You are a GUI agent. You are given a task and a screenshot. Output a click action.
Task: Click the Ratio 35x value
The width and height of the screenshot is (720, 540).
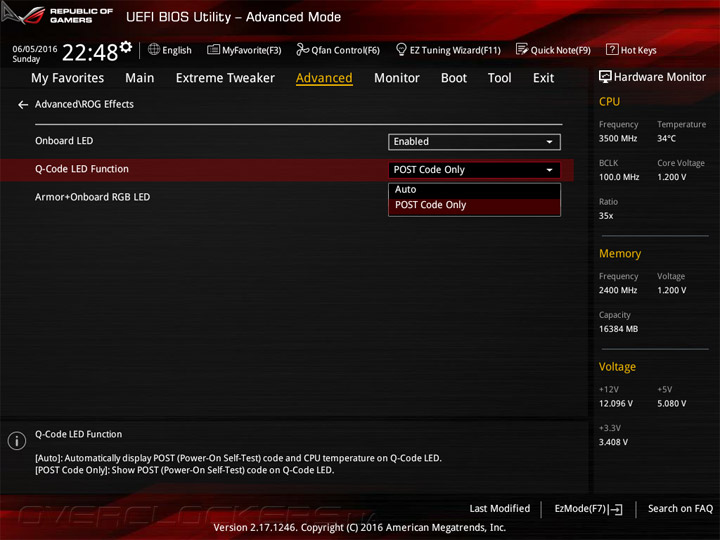tap(606, 216)
